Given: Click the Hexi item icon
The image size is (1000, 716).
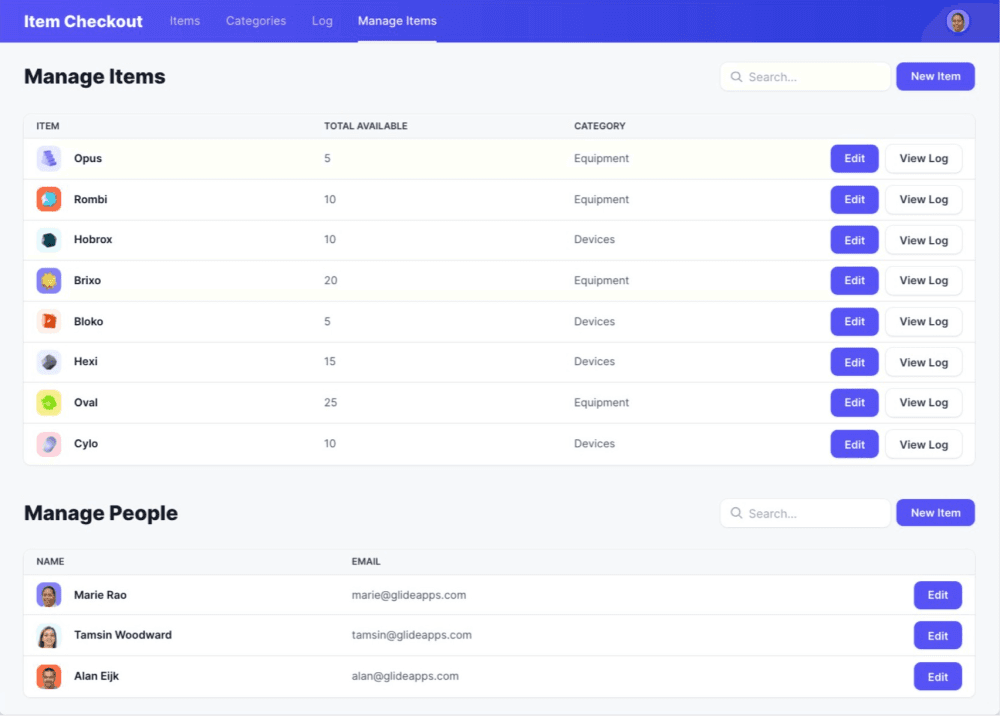Looking at the screenshot, I should pyautogui.click(x=48, y=362).
